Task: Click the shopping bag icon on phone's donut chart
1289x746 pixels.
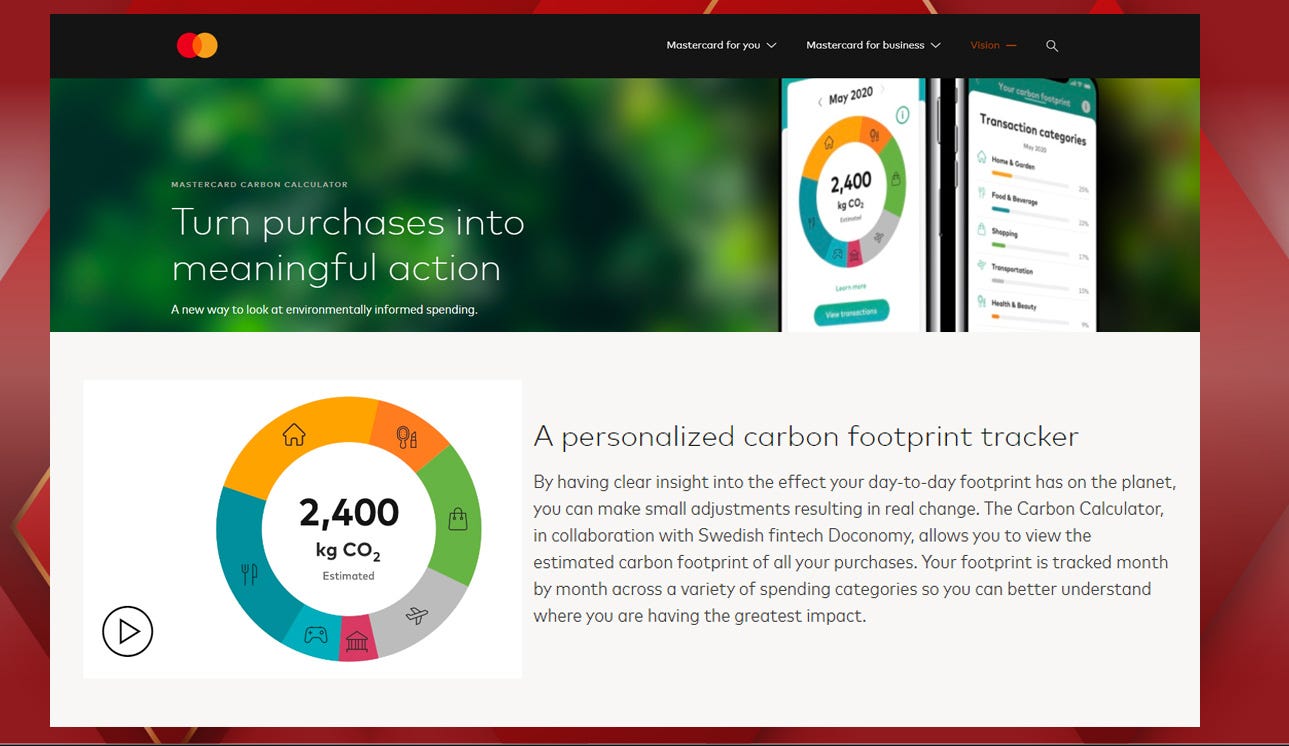Action: pyautogui.click(x=896, y=178)
